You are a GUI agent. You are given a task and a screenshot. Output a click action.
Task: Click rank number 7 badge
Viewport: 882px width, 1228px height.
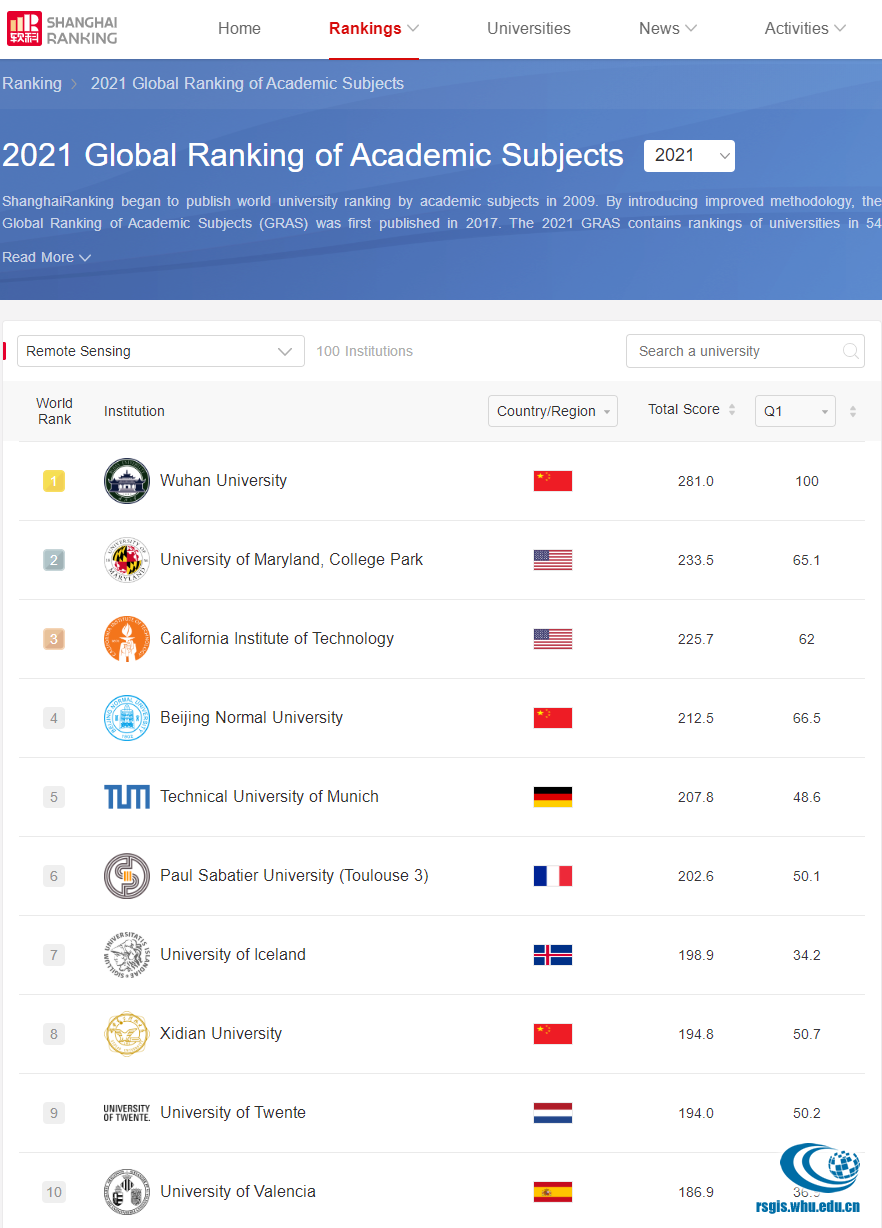pyautogui.click(x=54, y=955)
